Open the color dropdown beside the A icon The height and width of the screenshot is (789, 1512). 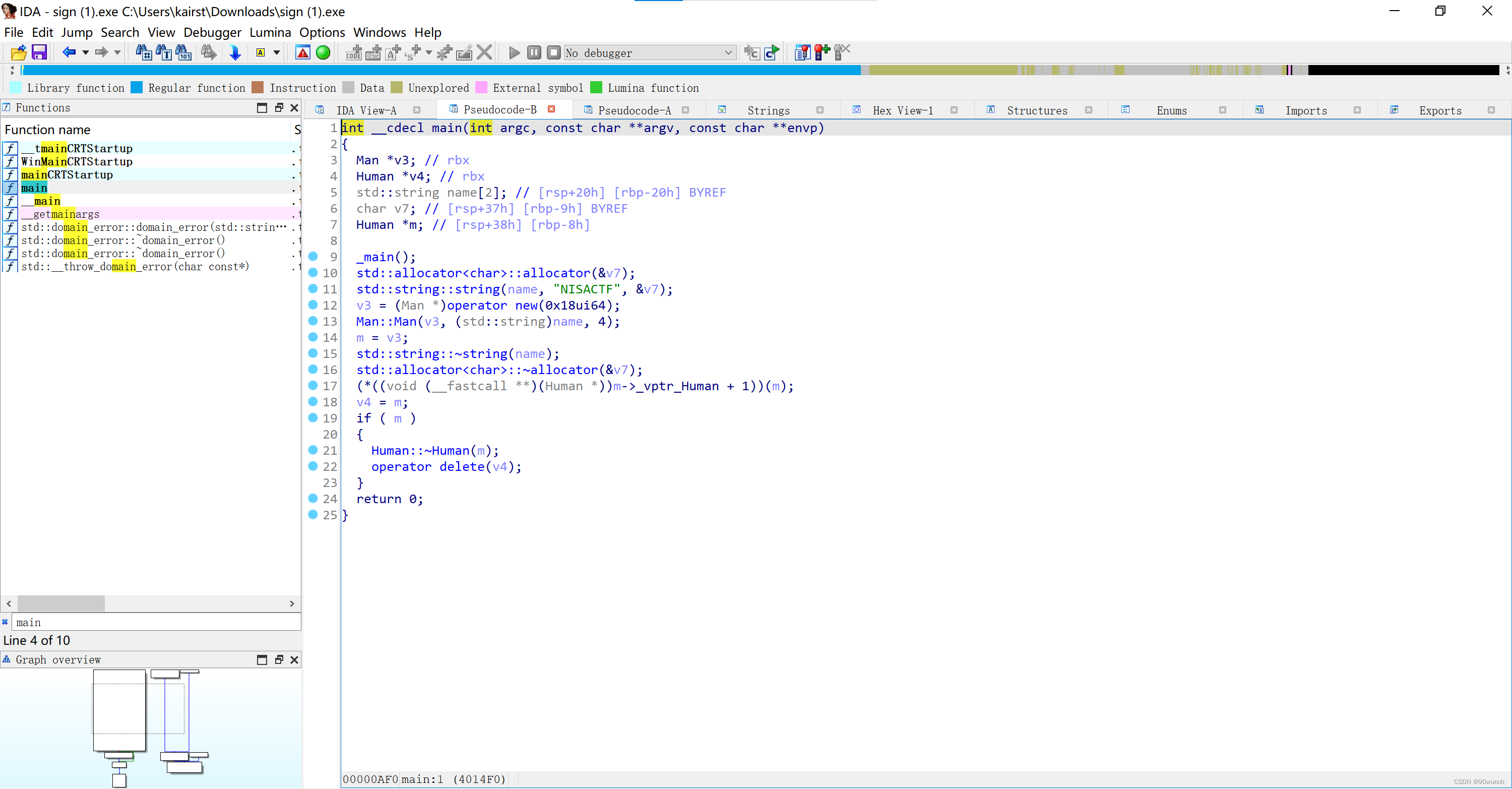click(x=275, y=52)
